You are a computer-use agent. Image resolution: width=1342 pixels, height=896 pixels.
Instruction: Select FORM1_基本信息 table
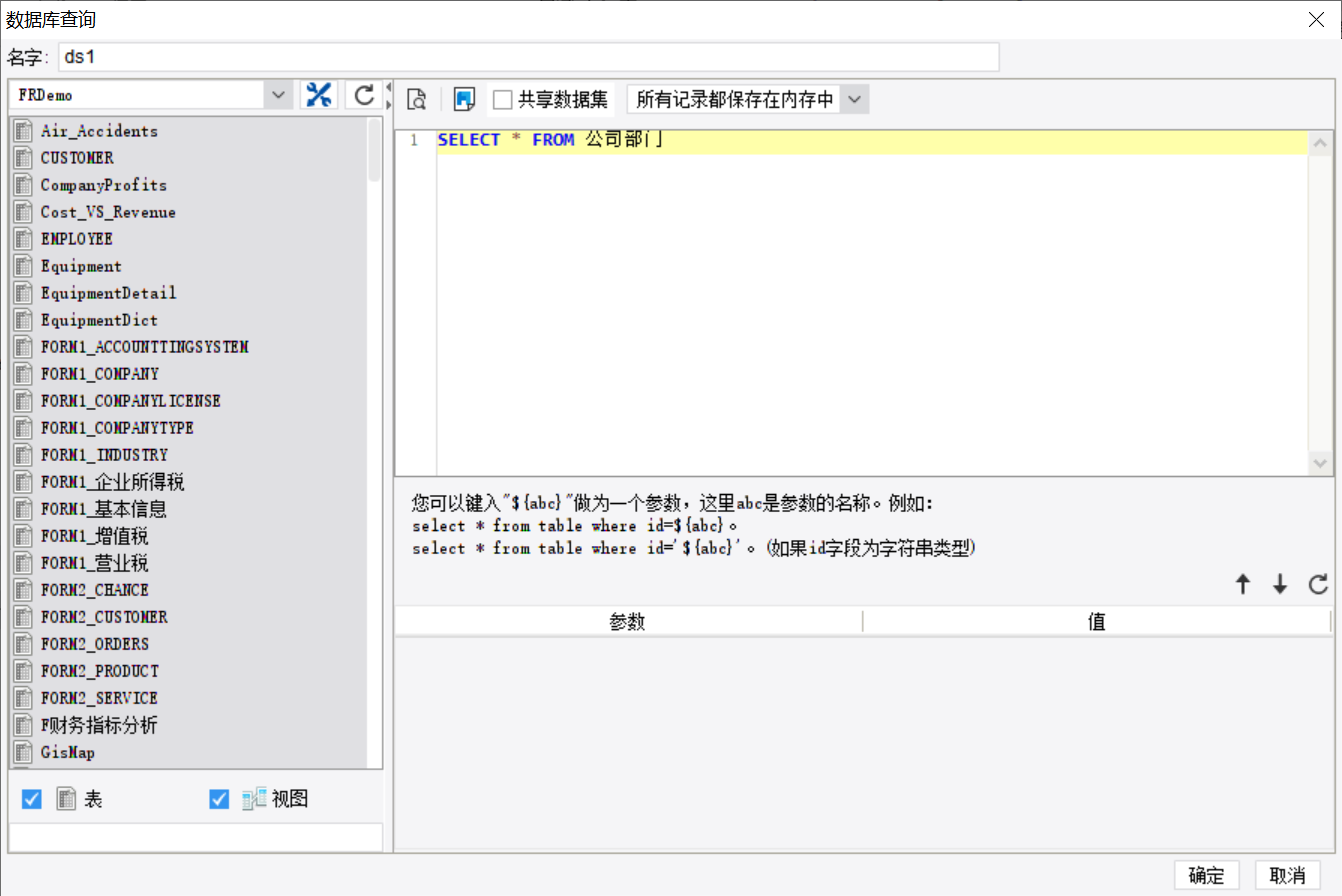pyautogui.click(x=104, y=509)
